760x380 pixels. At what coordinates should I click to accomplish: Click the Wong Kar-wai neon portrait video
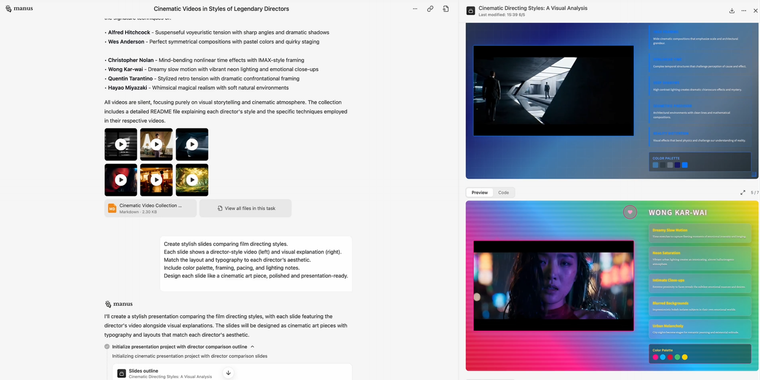[x=554, y=285]
